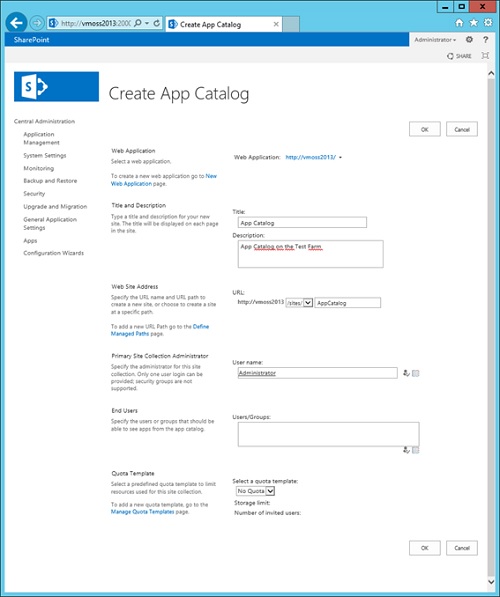Image resolution: width=500 pixels, height=597 pixels.
Task: Click the bottom Cancel button
Action: (x=462, y=548)
